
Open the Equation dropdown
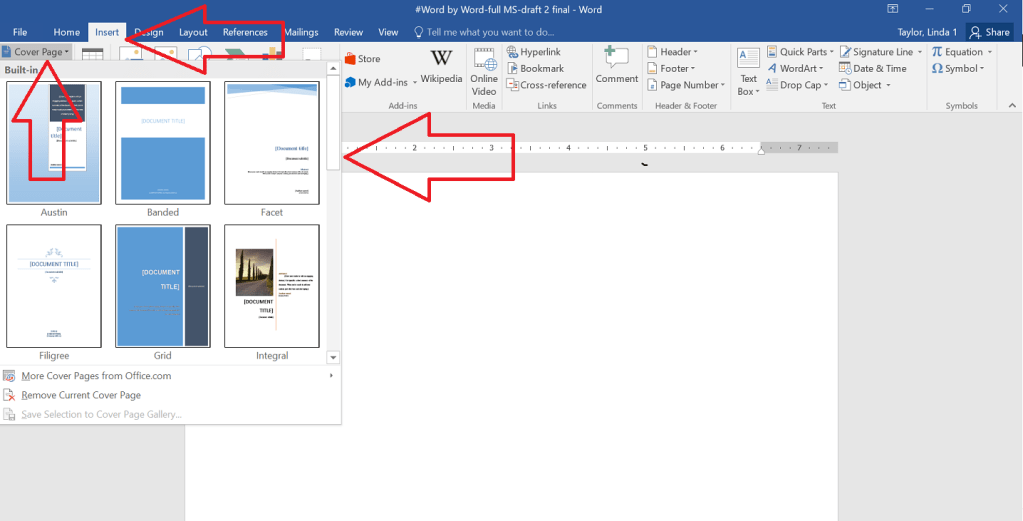pos(958,52)
